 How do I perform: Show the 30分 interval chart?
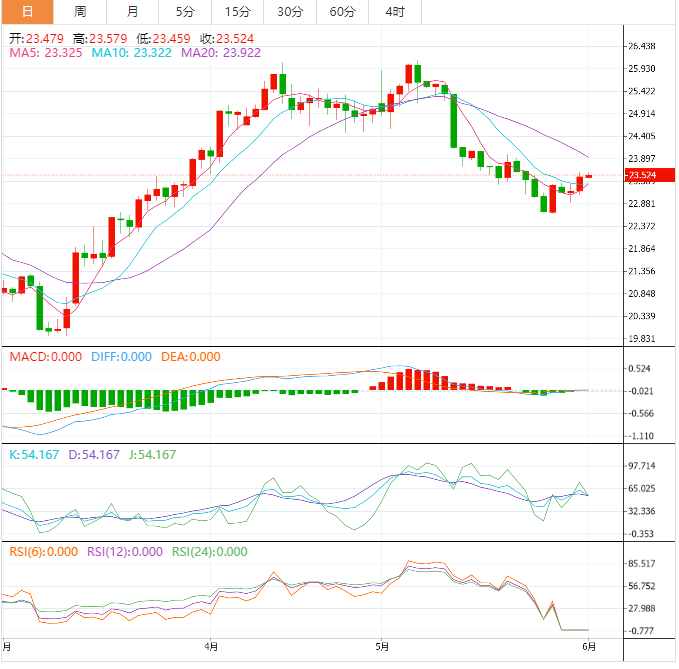point(289,12)
